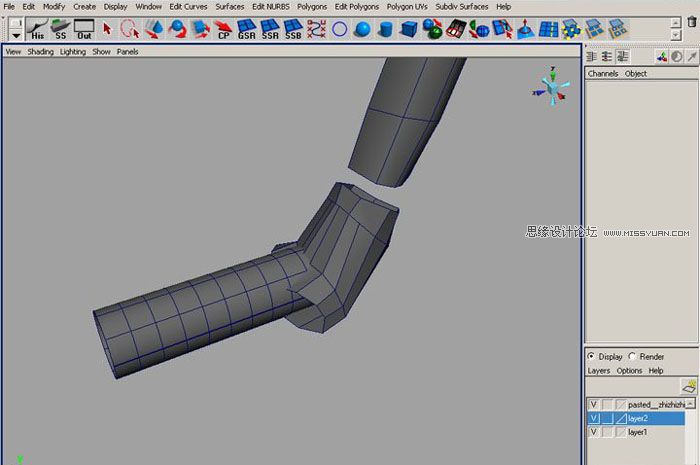Click the layer2 color swatch box
The image size is (700, 465).
(x=620, y=418)
